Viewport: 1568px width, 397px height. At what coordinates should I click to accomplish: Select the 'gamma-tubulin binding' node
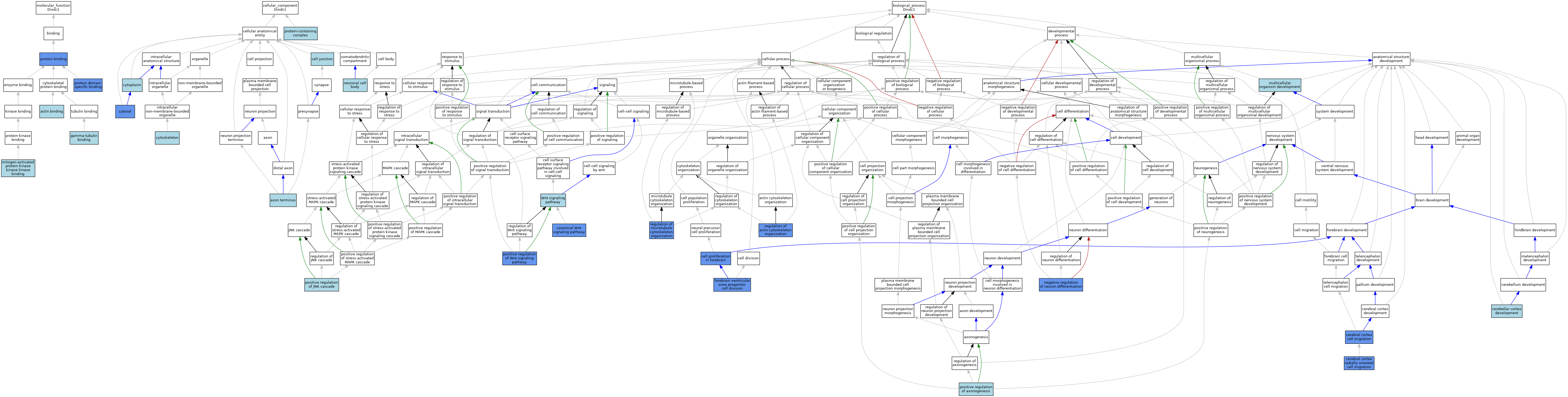click(x=84, y=138)
